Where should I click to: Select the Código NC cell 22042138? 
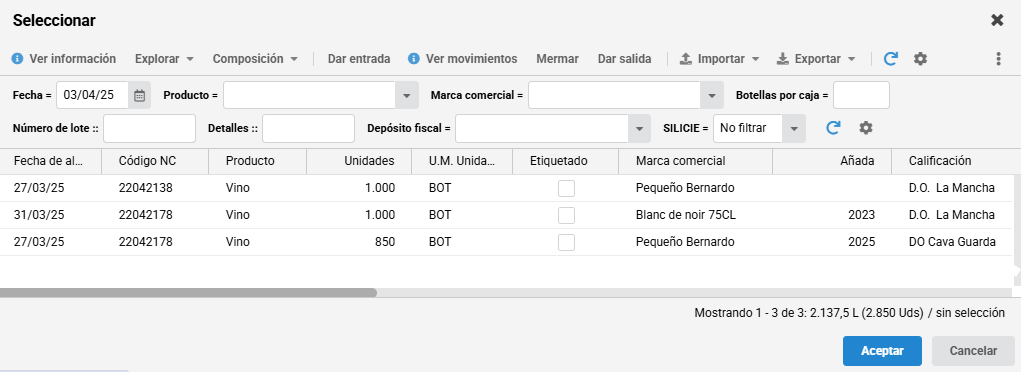(155, 188)
